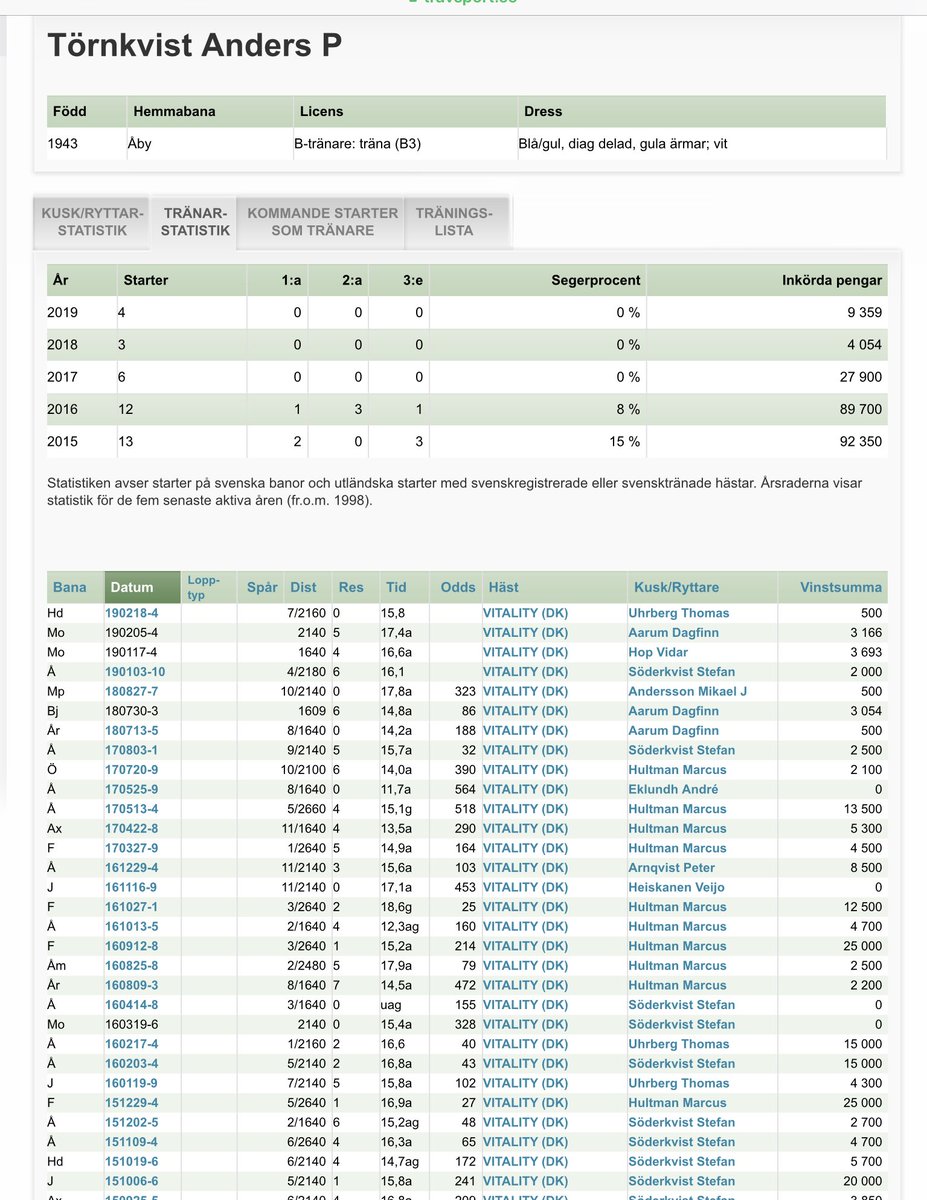Open Kommande starter som tränare tab
Screen dimensions: 927x1200
pyautogui.click(x=322, y=221)
